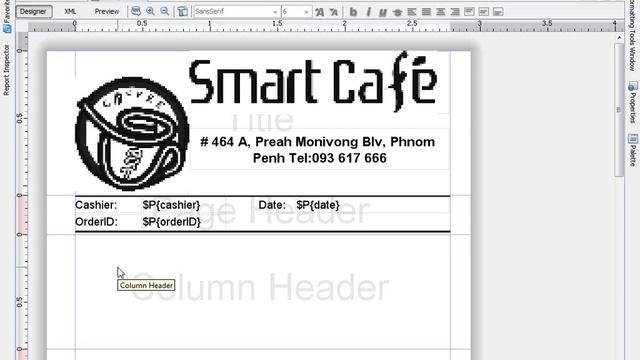Click the zoom in magnifier icon
Screen dimensions: 640x360
(150, 11)
